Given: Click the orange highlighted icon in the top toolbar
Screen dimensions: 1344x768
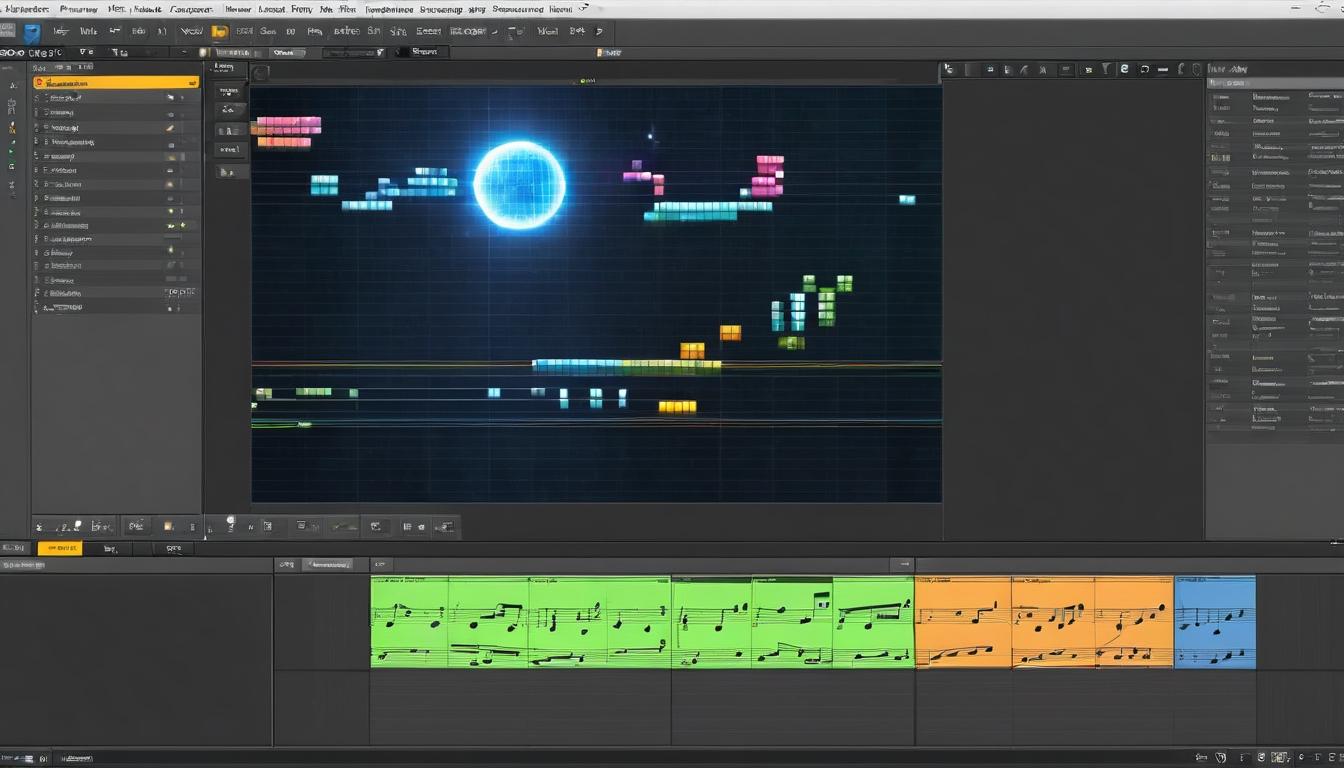Looking at the screenshot, I should (219, 32).
